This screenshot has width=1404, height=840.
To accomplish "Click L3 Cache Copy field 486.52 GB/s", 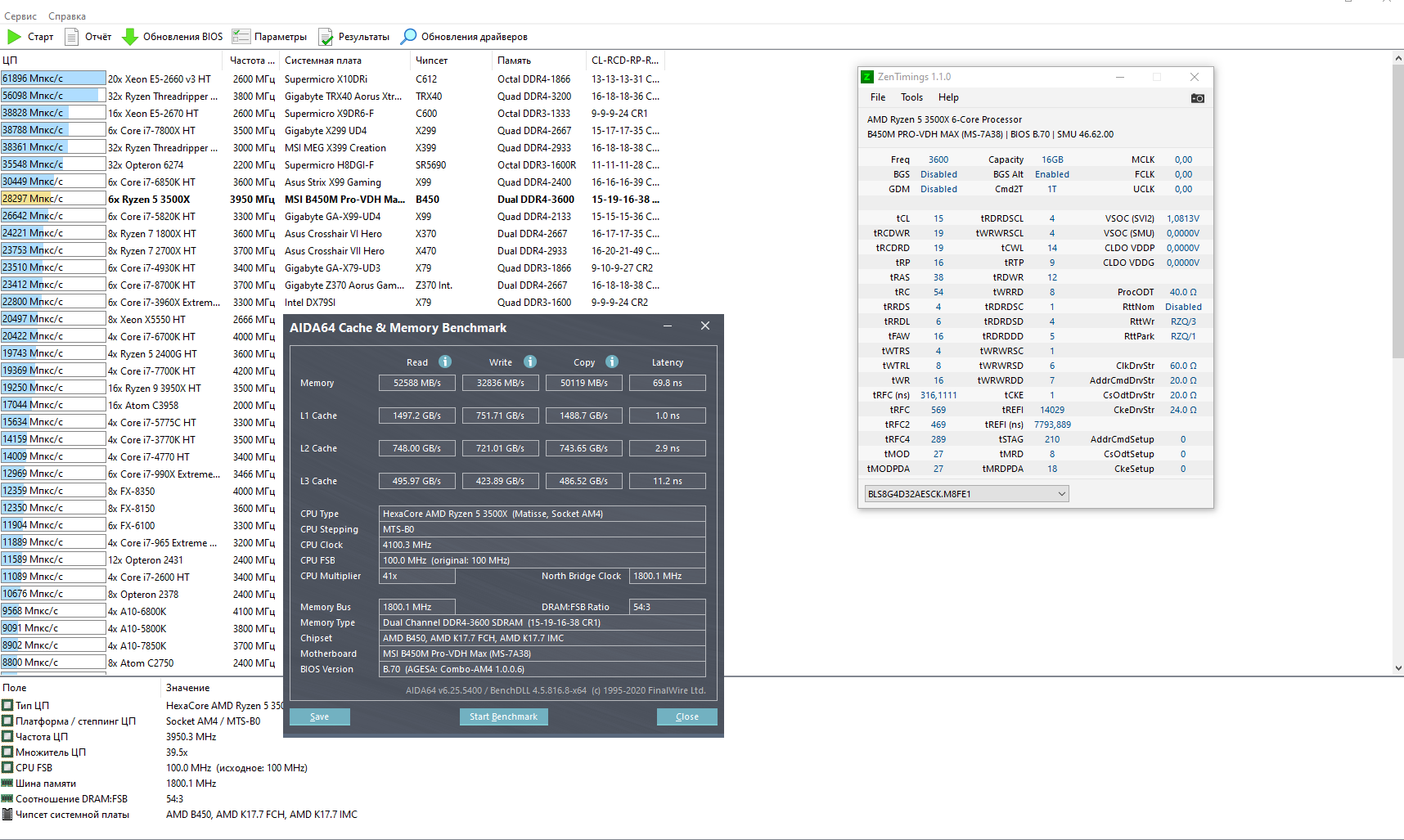I will click(584, 481).
